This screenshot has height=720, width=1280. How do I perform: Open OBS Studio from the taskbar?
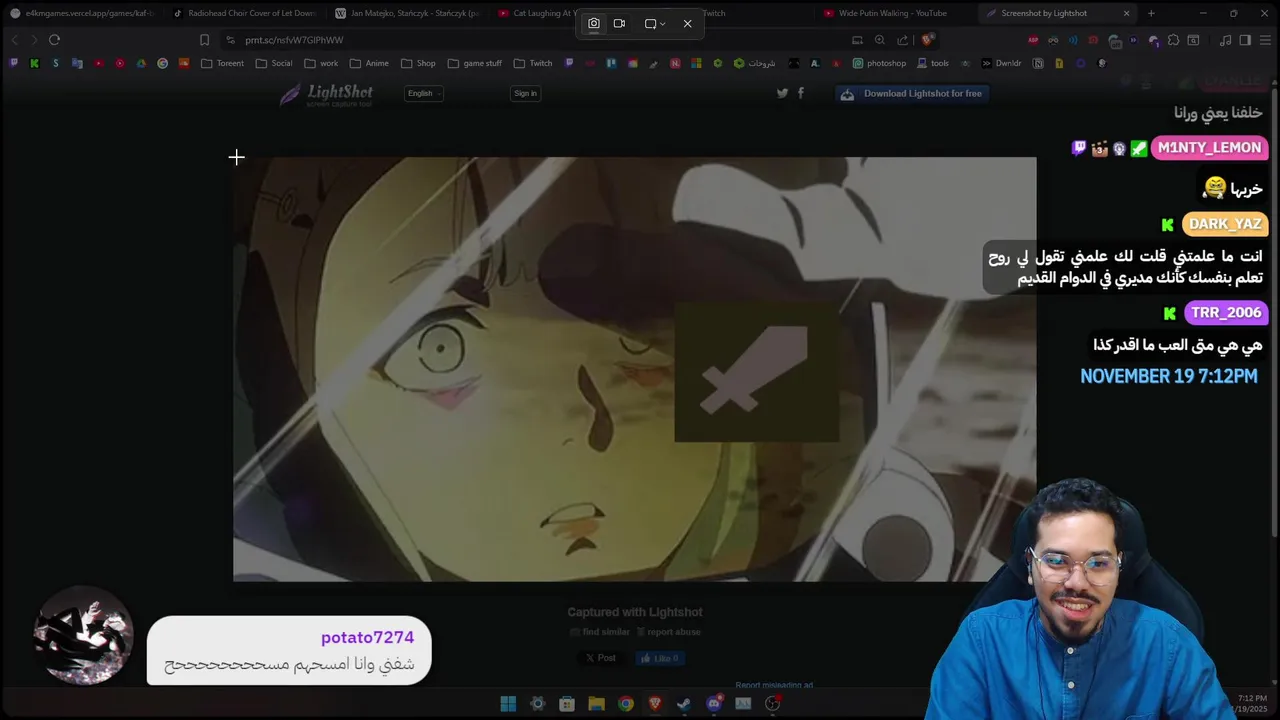(772, 704)
